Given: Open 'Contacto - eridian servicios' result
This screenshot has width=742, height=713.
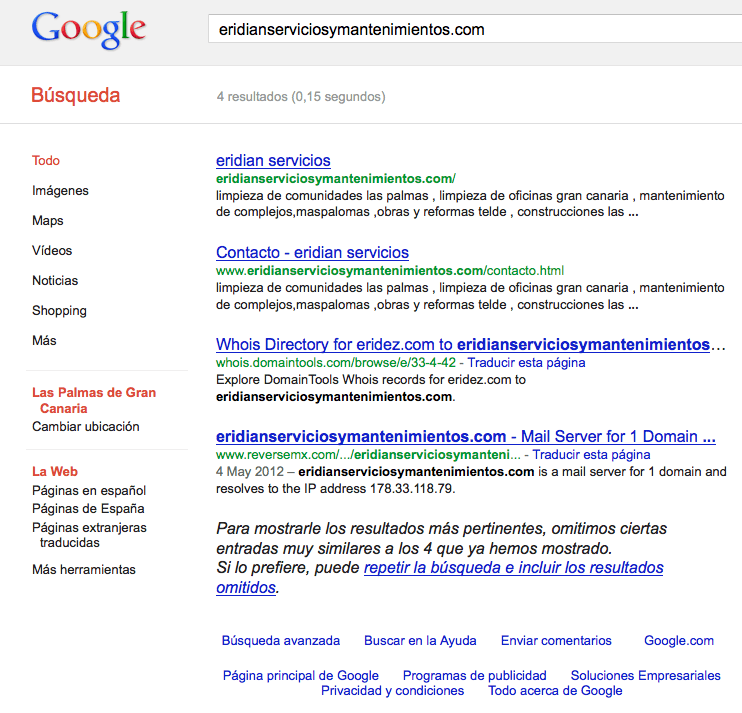Looking at the screenshot, I should pos(312,252).
